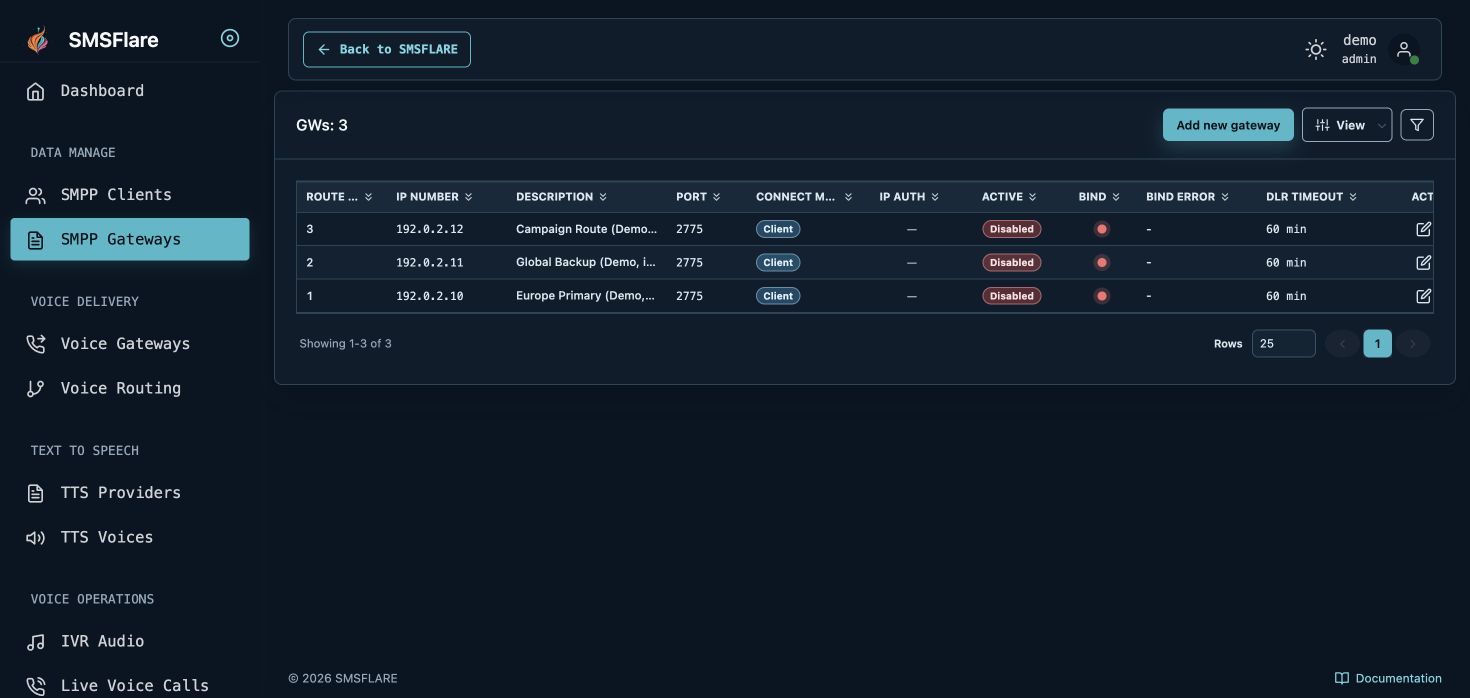Image resolution: width=1470 pixels, height=698 pixels.
Task: Click Disabled badge for Global Backup
Action: click(x=1012, y=262)
